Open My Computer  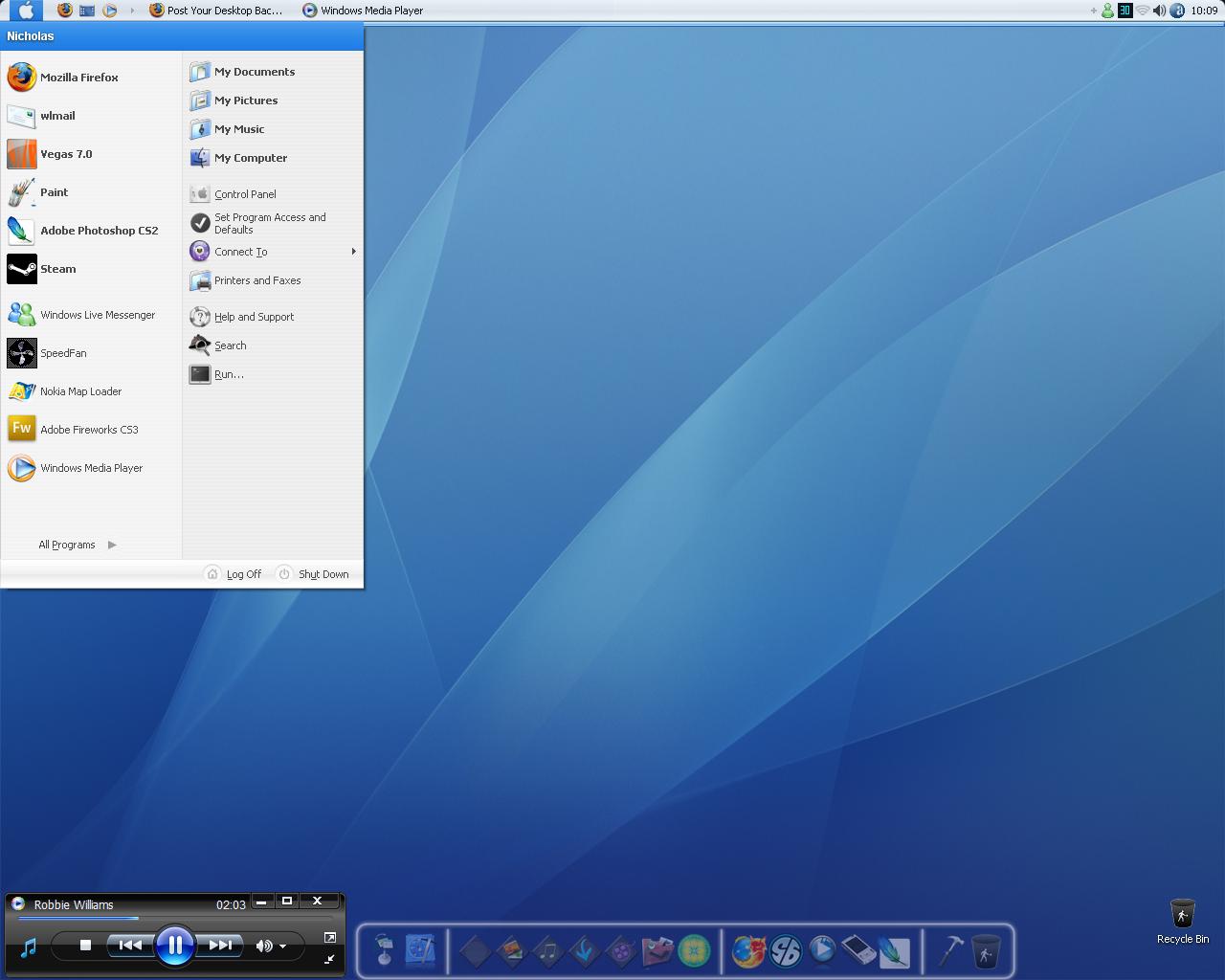273,158
